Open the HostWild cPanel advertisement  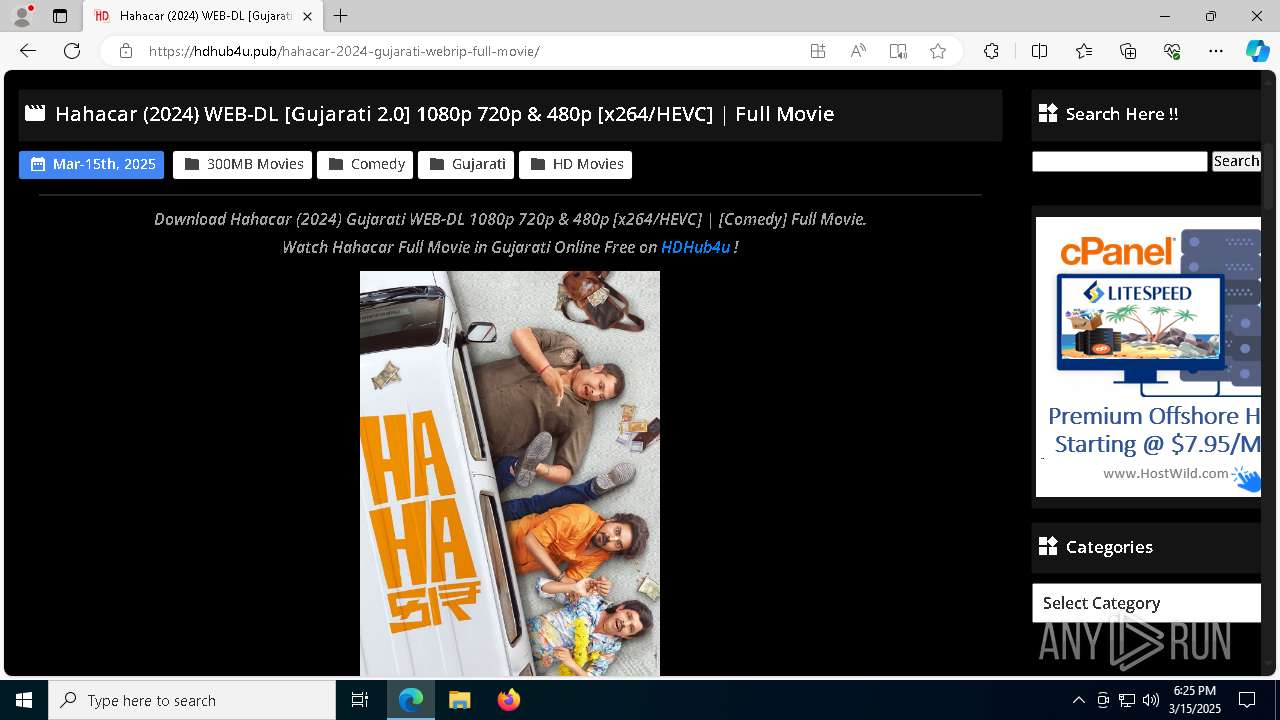(x=1148, y=357)
